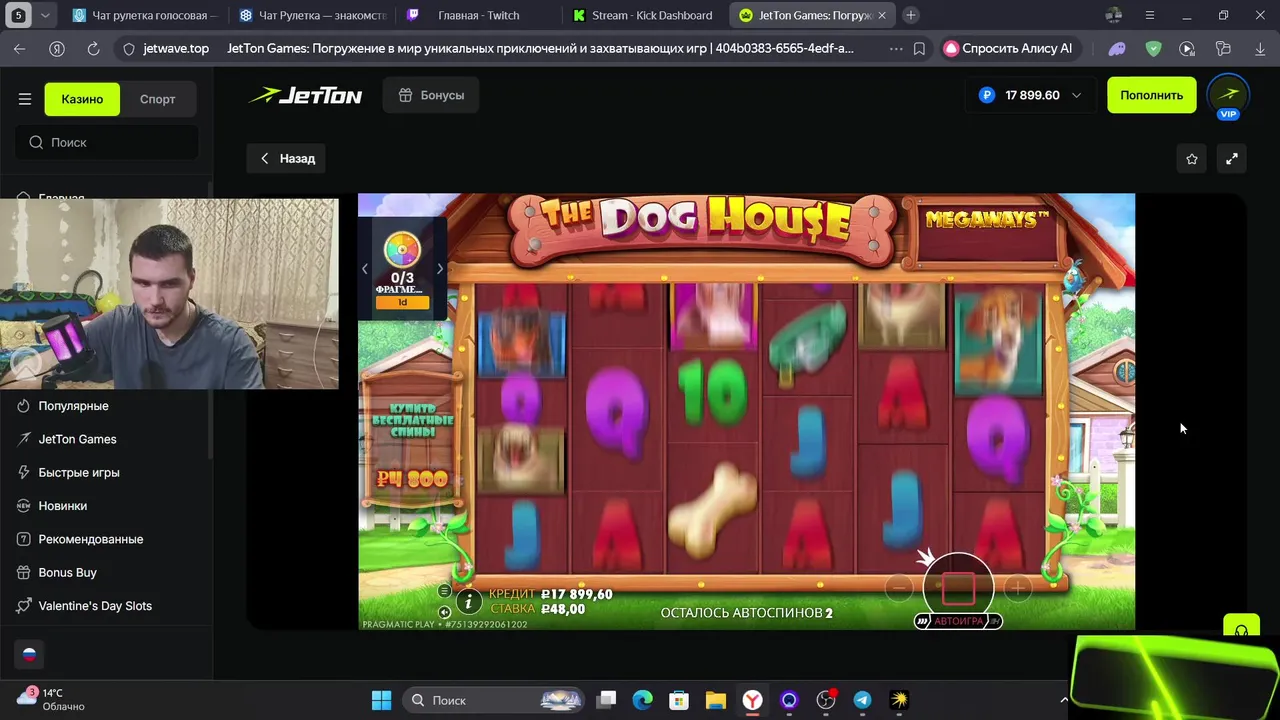Viewport: 1280px width, 720px height.
Task: Click the АВТОИГРА autoplay button
Action: [x=958, y=621]
